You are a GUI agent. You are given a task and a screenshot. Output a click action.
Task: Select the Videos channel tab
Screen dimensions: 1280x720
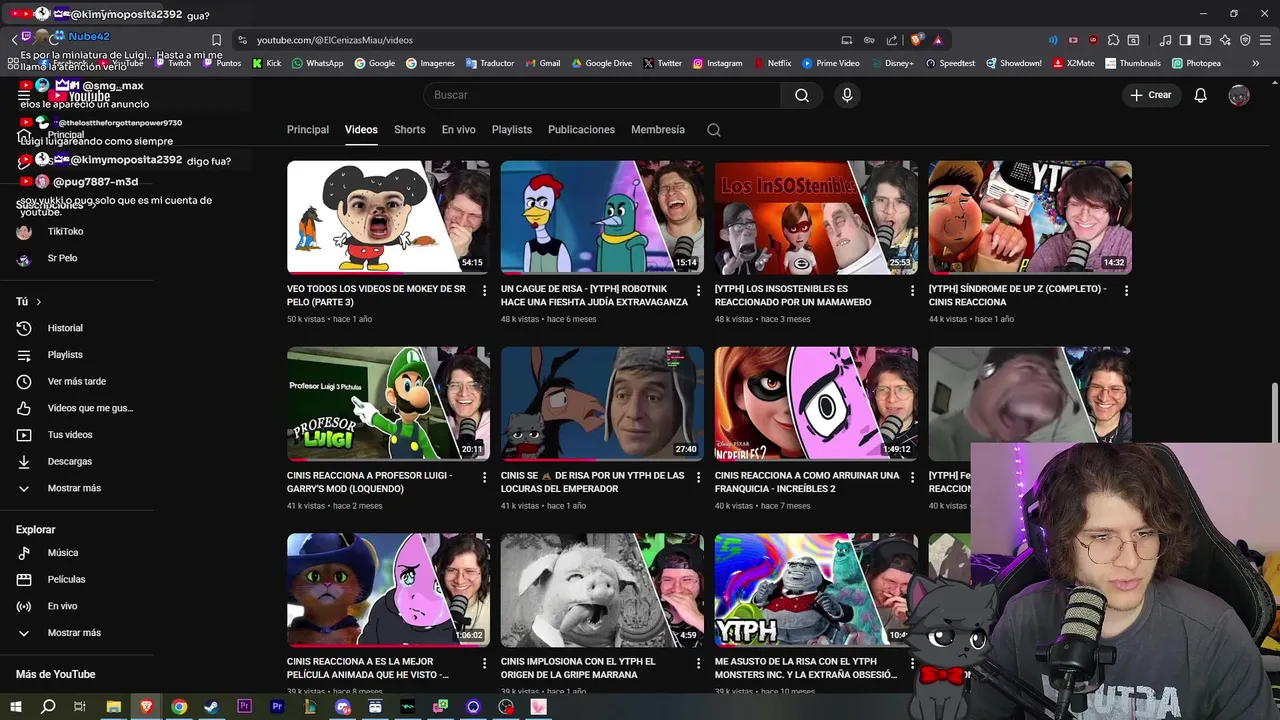(361, 130)
